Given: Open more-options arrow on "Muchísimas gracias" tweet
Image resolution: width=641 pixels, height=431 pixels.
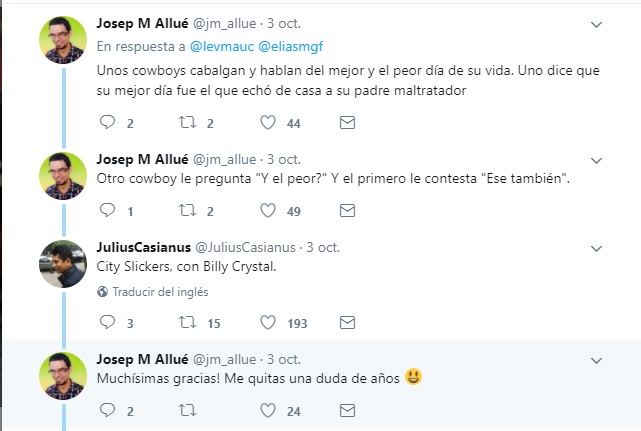Looking at the screenshot, I should [x=596, y=358].
